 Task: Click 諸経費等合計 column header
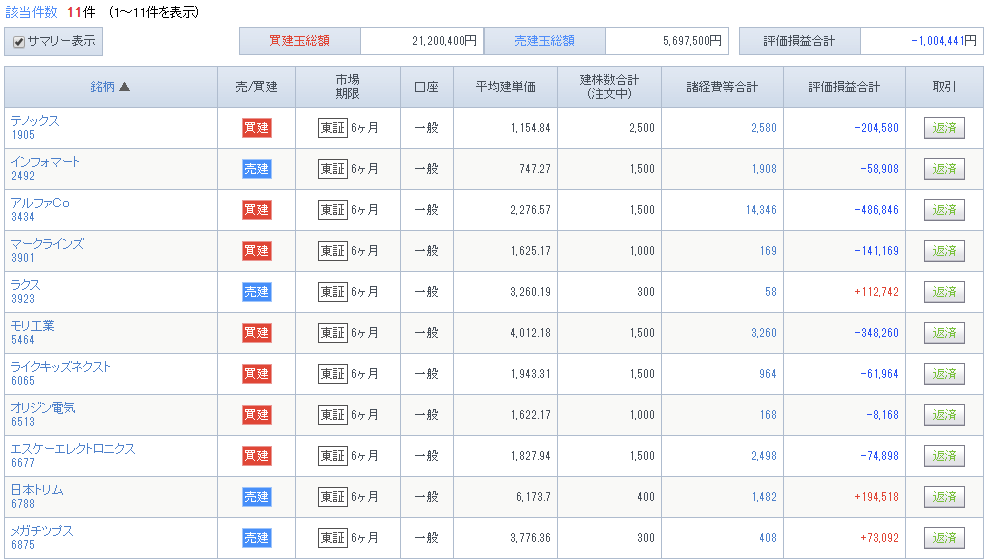[x=722, y=87]
